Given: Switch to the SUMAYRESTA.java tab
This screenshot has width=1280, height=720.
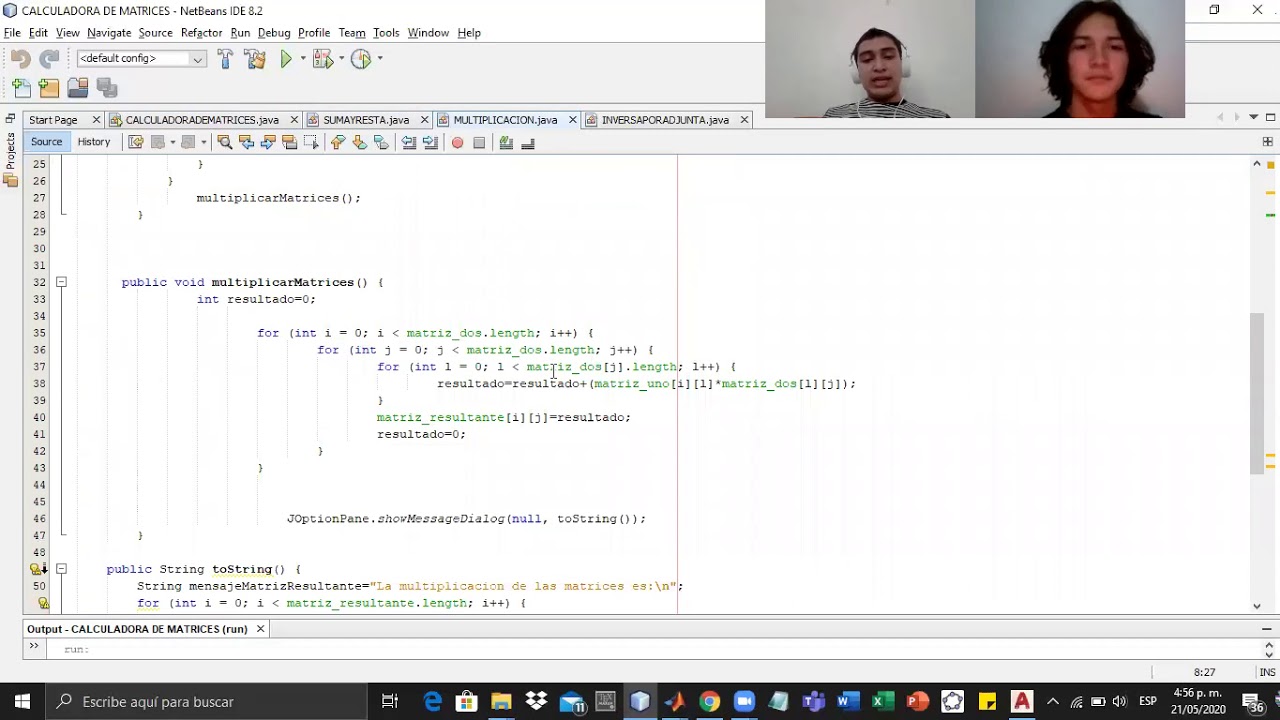Looking at the screenshot, I should (366, 120).
